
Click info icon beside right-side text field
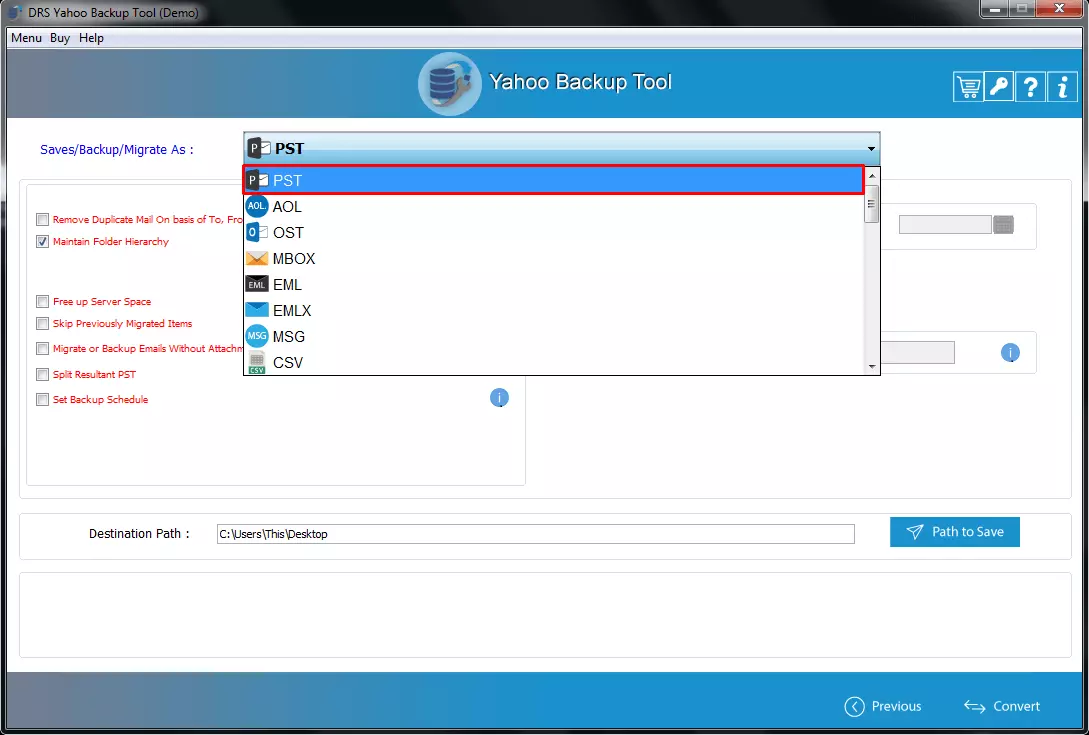pyautogui.click(x=1010, y=353)
